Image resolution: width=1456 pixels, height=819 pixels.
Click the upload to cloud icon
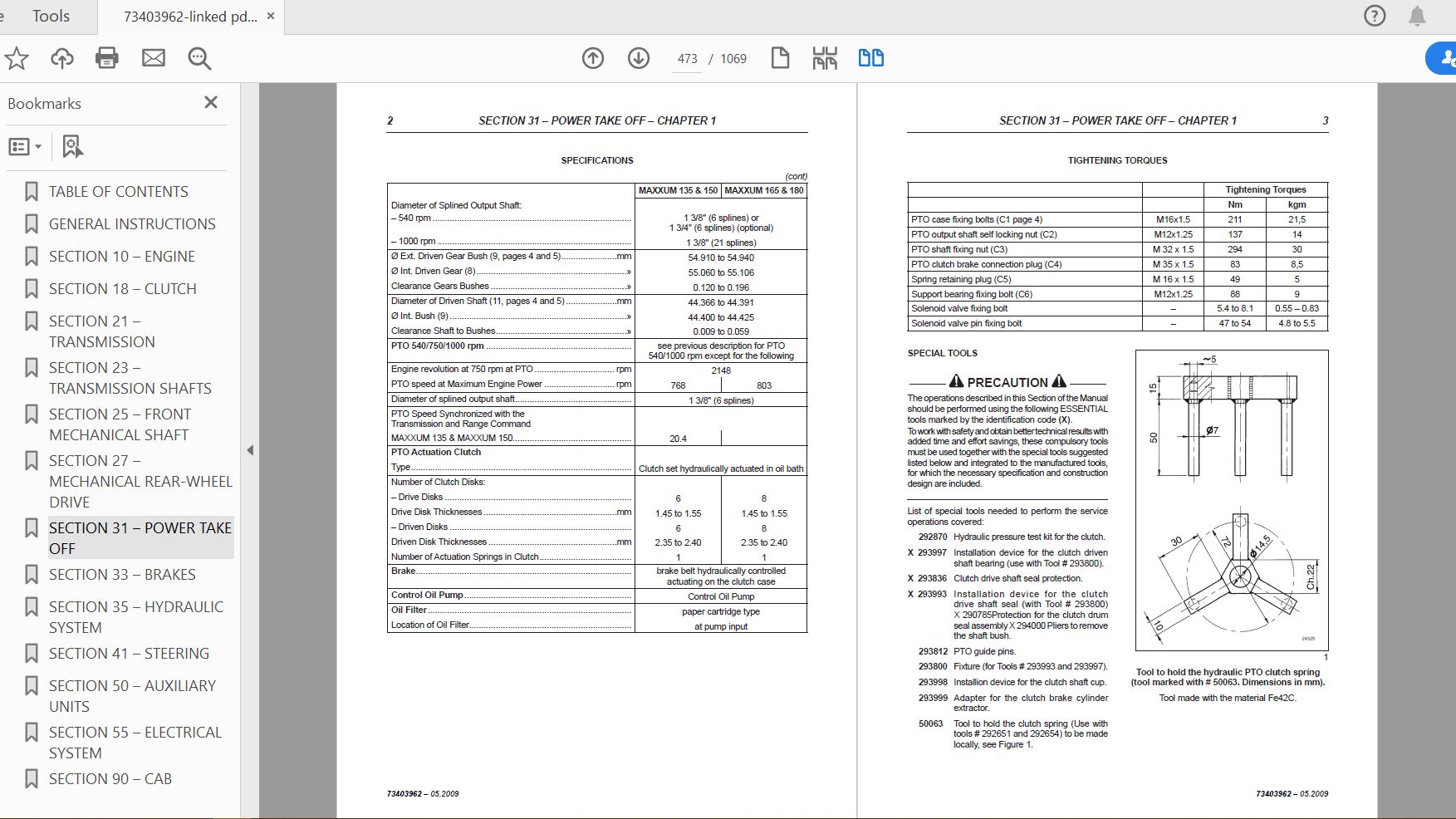point(62,58)
